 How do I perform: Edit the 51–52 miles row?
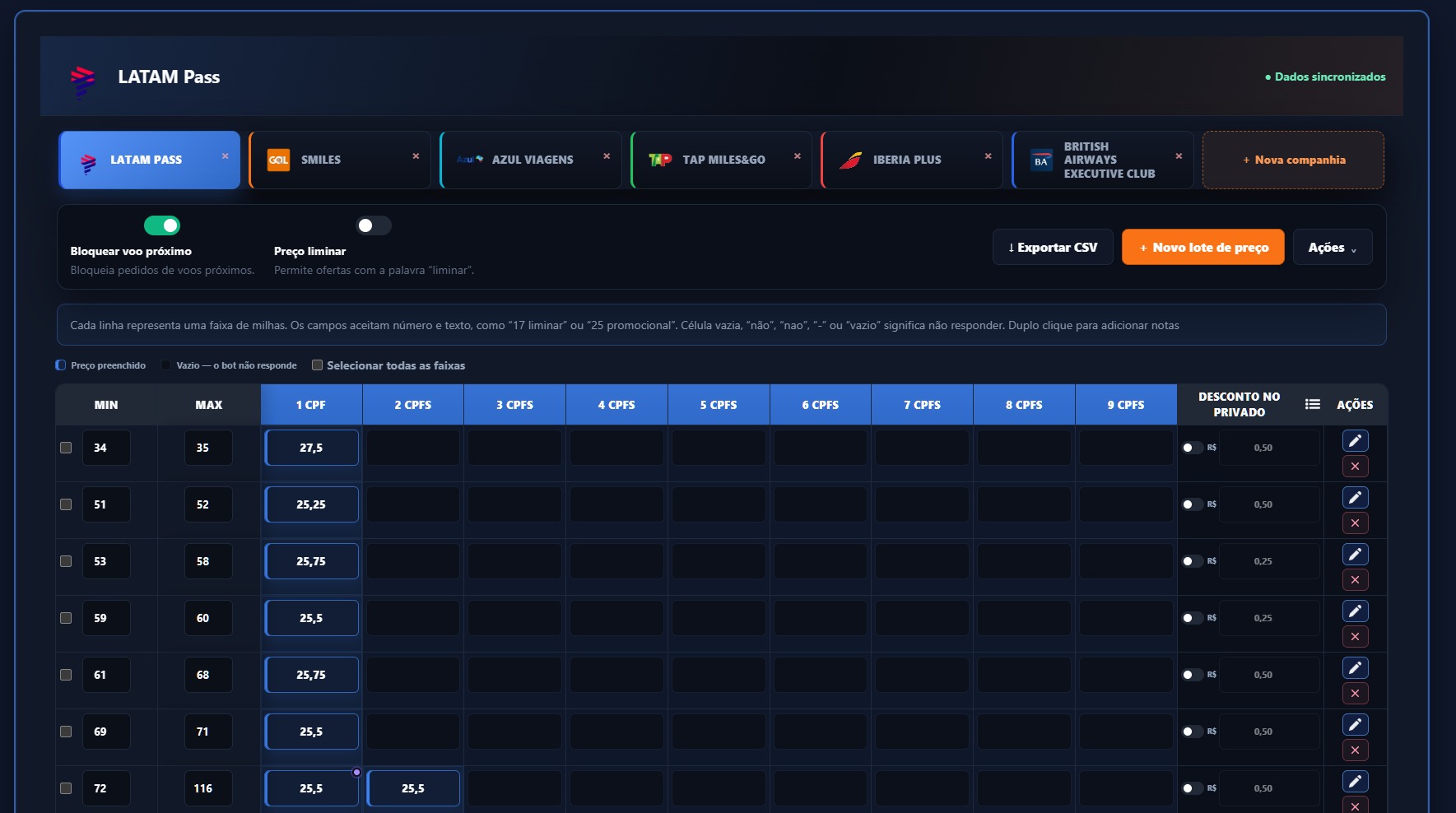pyautogui.click(x=1355, y=497)
